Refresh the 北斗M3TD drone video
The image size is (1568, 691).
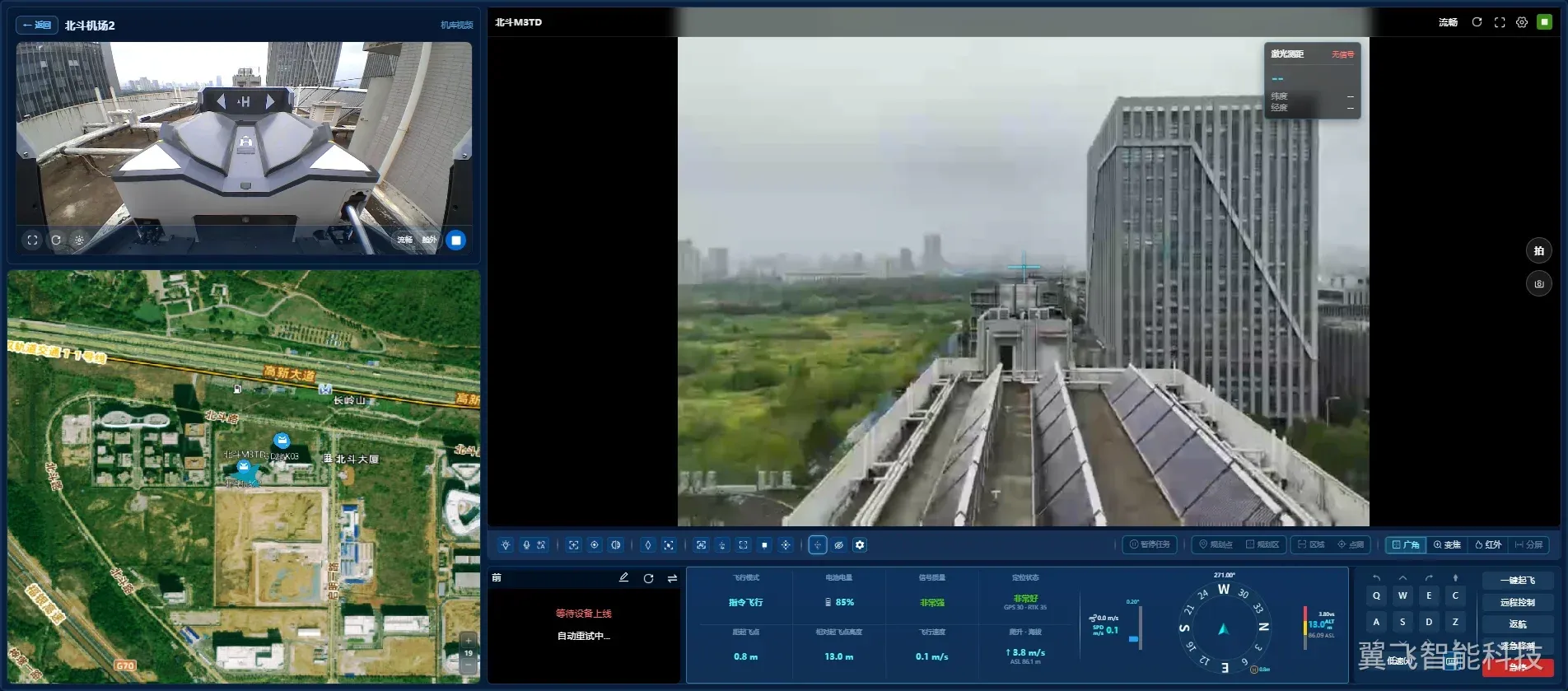pyautogui.click(x=1477, y=22)
